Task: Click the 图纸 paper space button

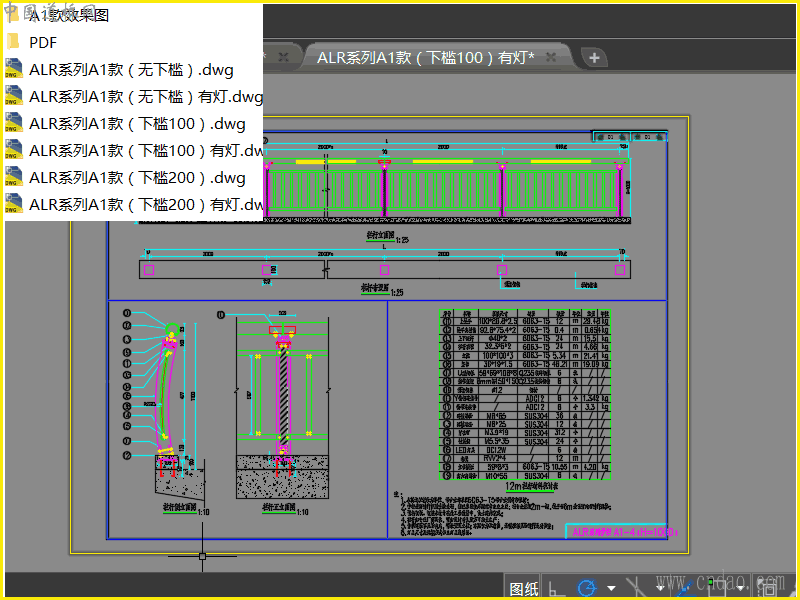Action: coord(524,588)
